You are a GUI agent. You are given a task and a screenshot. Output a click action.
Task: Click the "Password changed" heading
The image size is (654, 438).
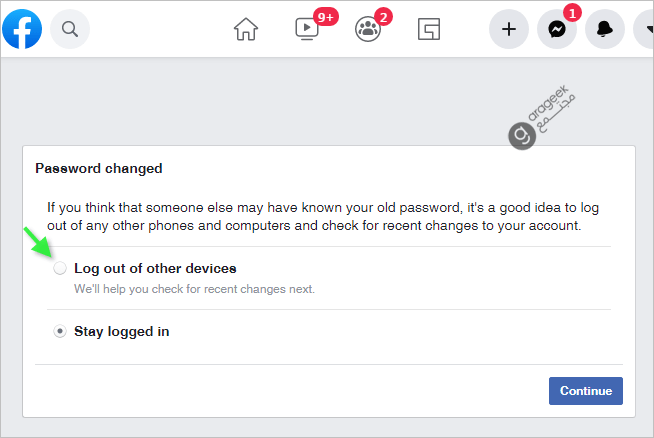tap(99, 169)
